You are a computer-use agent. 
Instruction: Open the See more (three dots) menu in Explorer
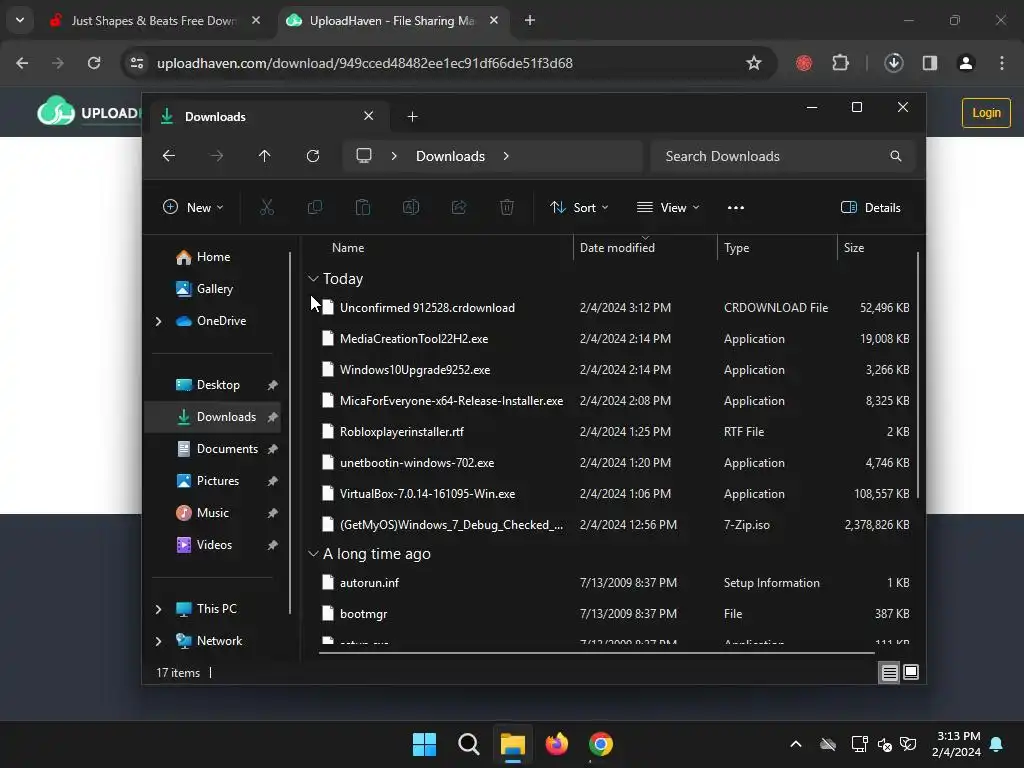[x=735, y=208]
